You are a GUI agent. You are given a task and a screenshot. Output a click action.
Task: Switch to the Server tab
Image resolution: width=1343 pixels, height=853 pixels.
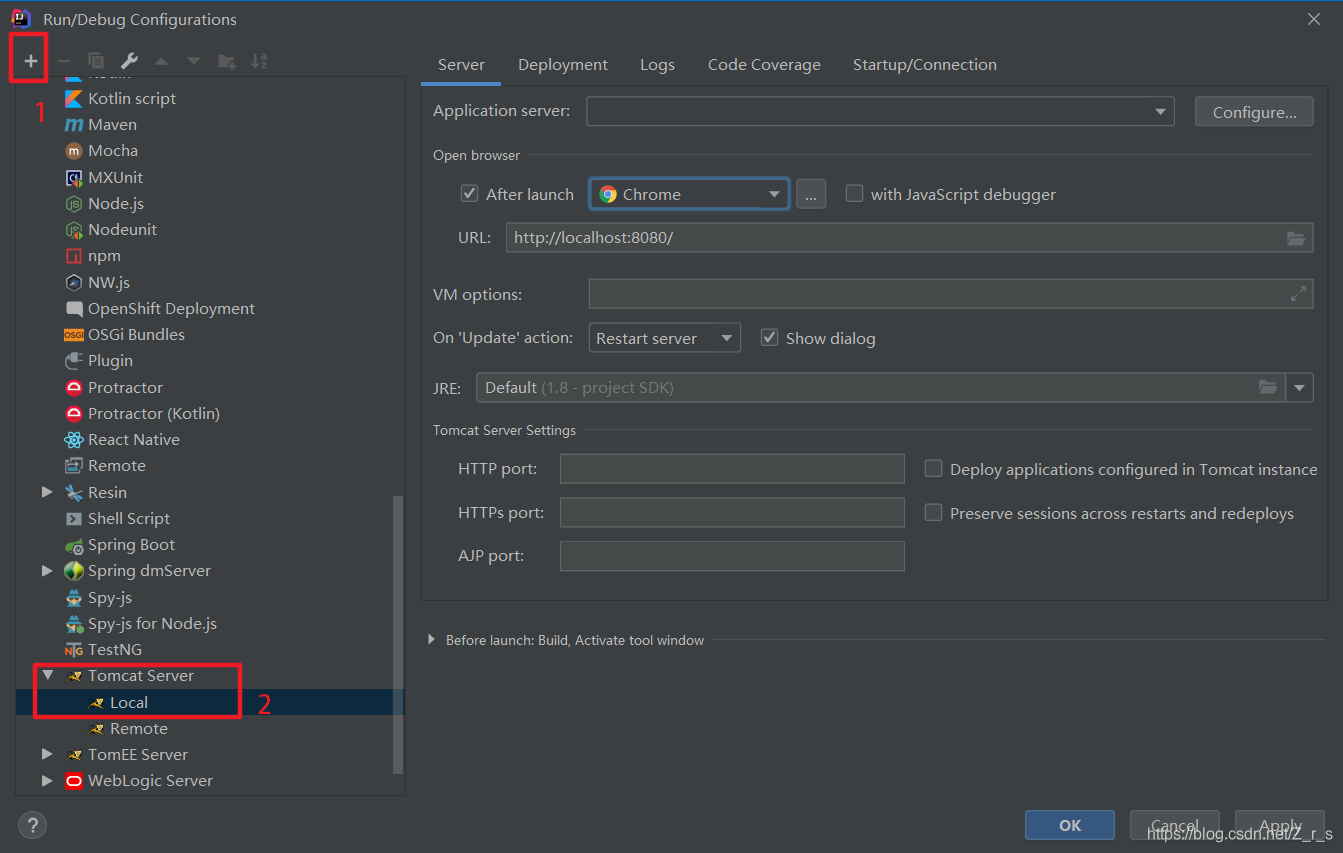coord(461,64)
